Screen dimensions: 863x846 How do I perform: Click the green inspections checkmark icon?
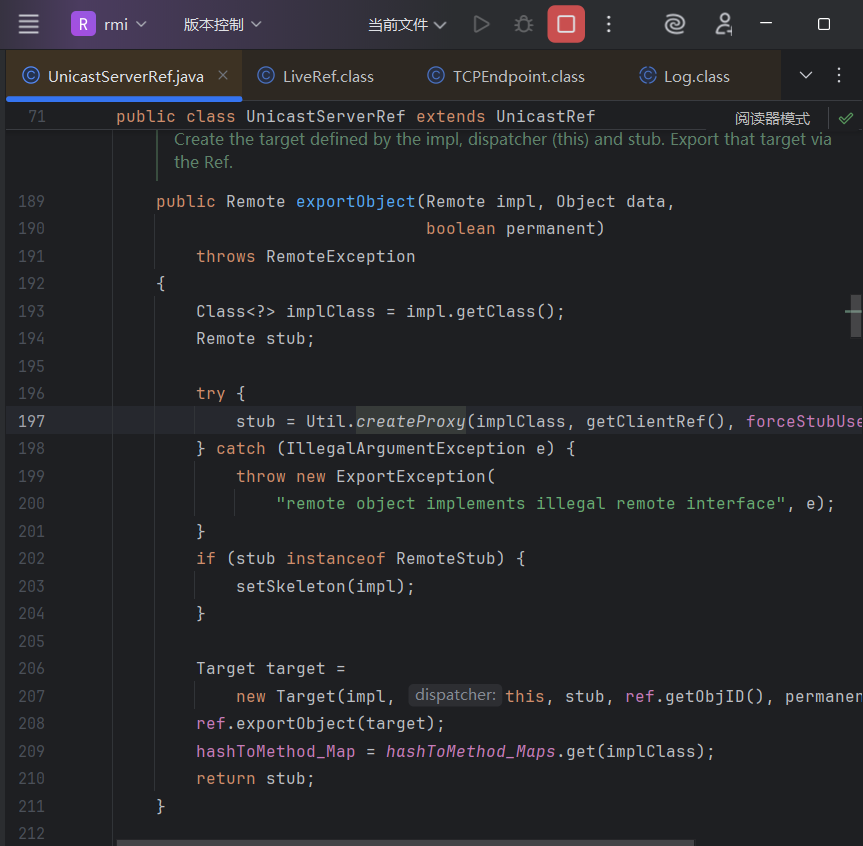[x=846, y=117]
